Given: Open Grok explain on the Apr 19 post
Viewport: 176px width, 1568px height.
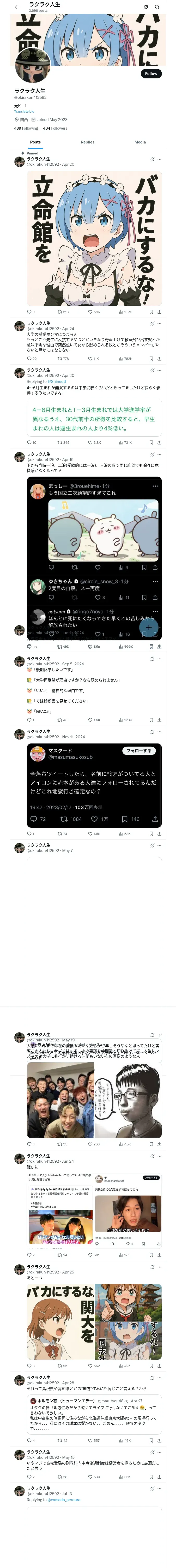Looking at the screenshot, I should click(152, 455).
